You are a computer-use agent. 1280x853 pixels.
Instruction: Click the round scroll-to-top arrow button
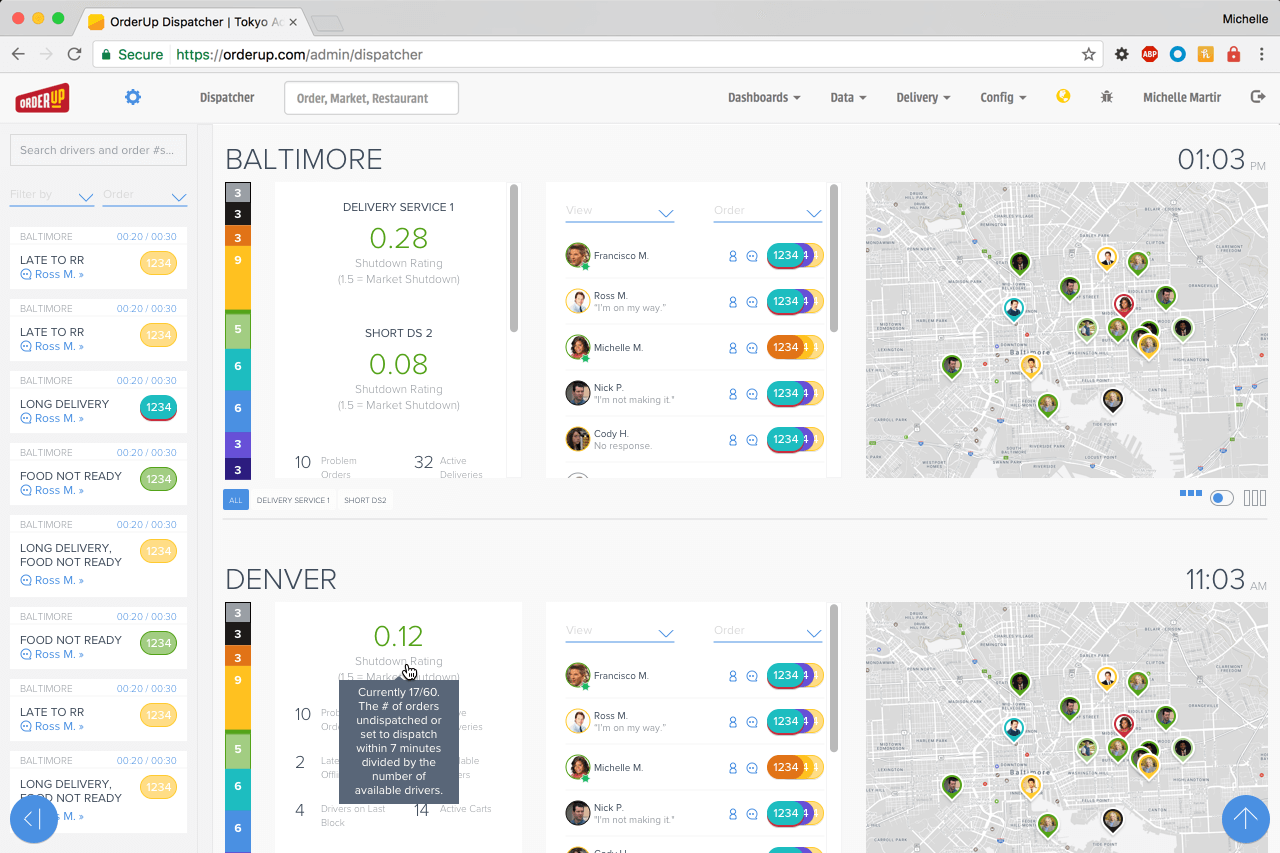(x=1246, y=819)
